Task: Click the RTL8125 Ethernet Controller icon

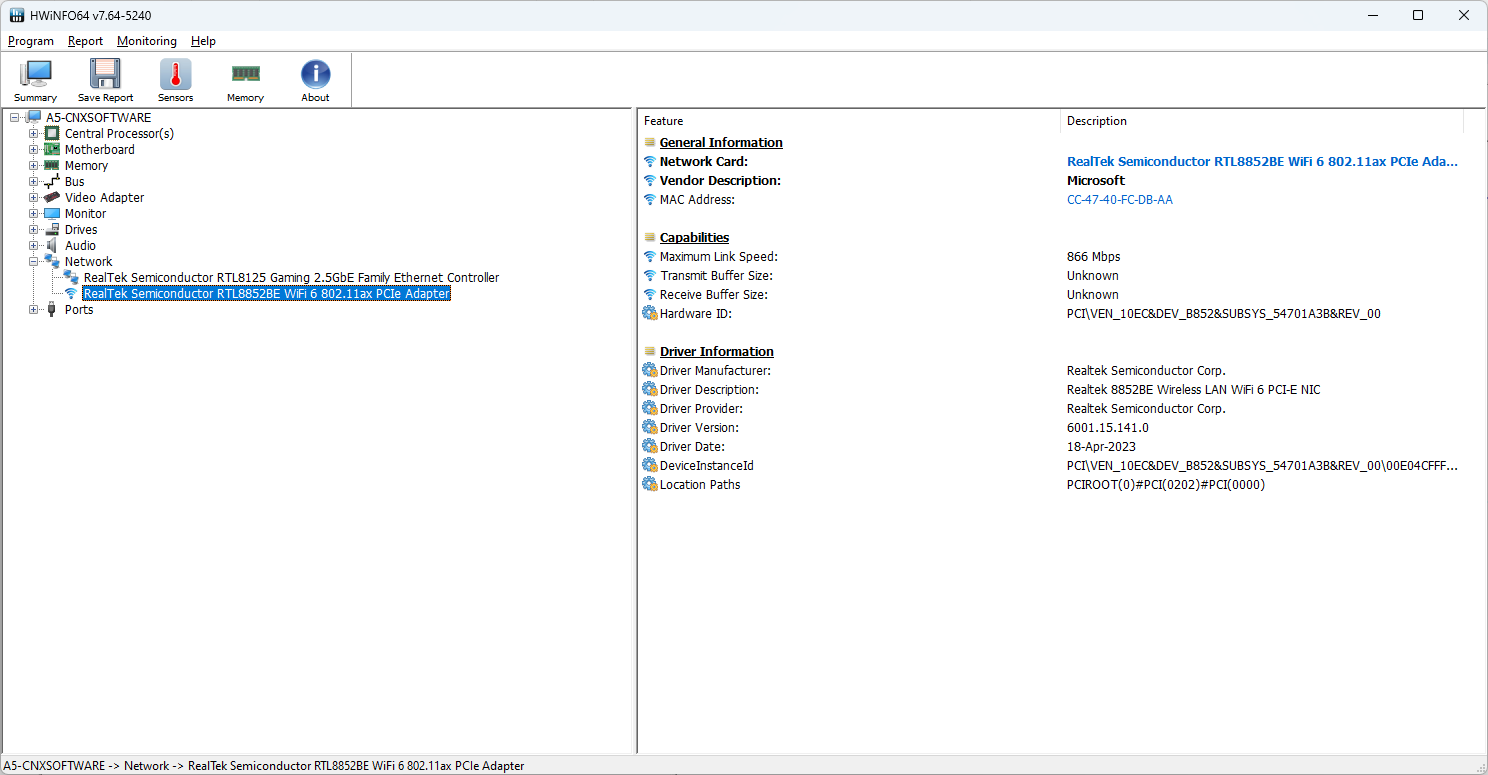Action: click(71, 278)
